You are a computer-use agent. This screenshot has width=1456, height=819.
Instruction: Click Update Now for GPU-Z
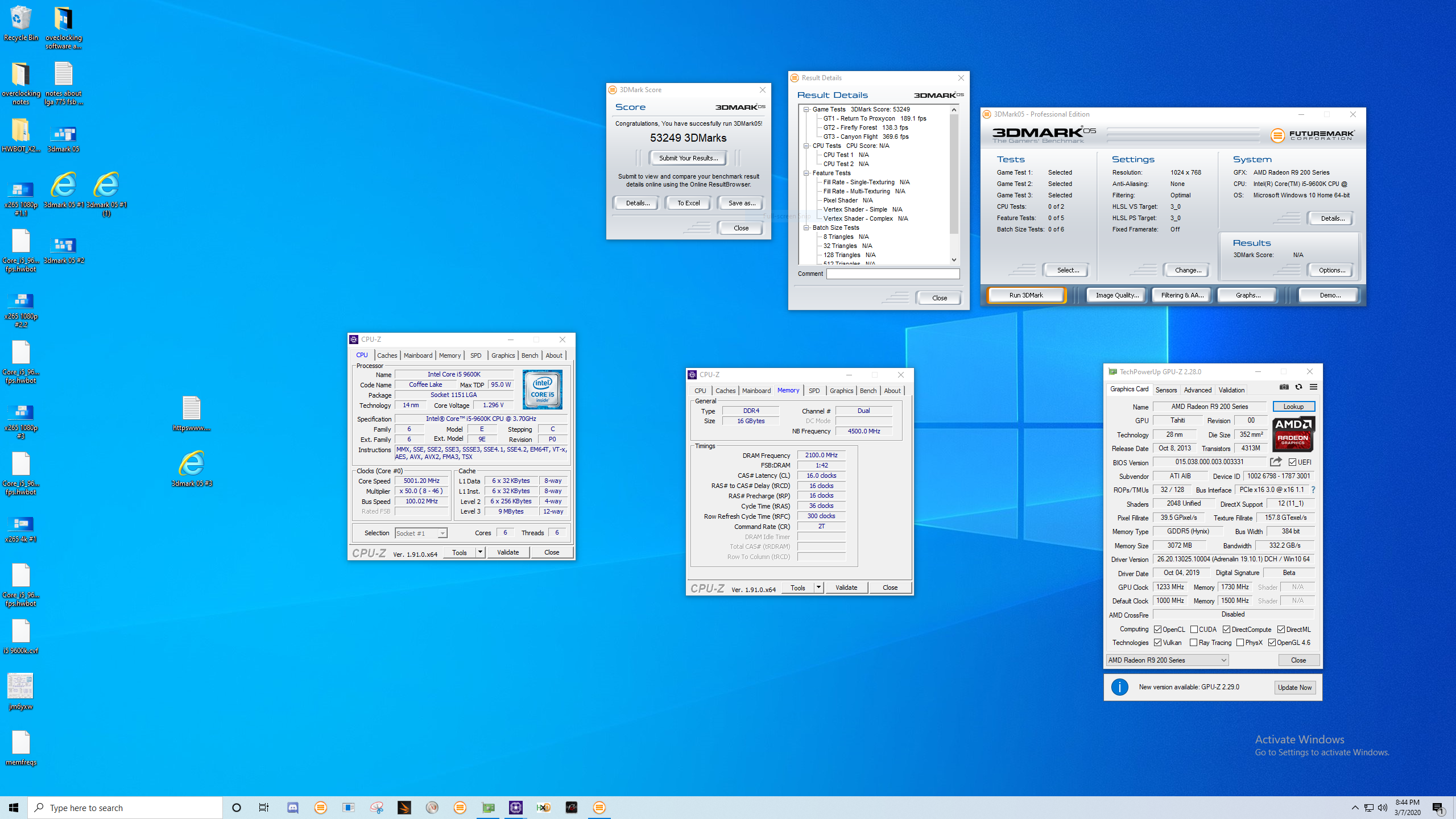(1294, 688)
